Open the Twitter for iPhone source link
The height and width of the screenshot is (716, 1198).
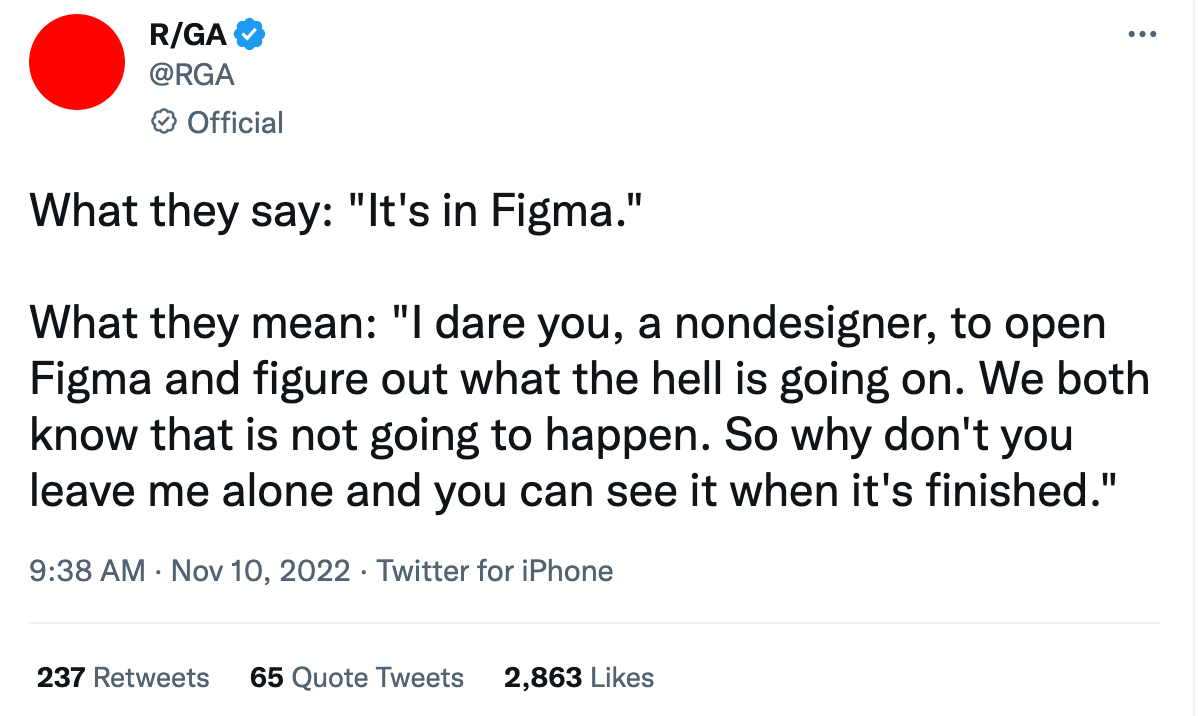tap(495, 571)
